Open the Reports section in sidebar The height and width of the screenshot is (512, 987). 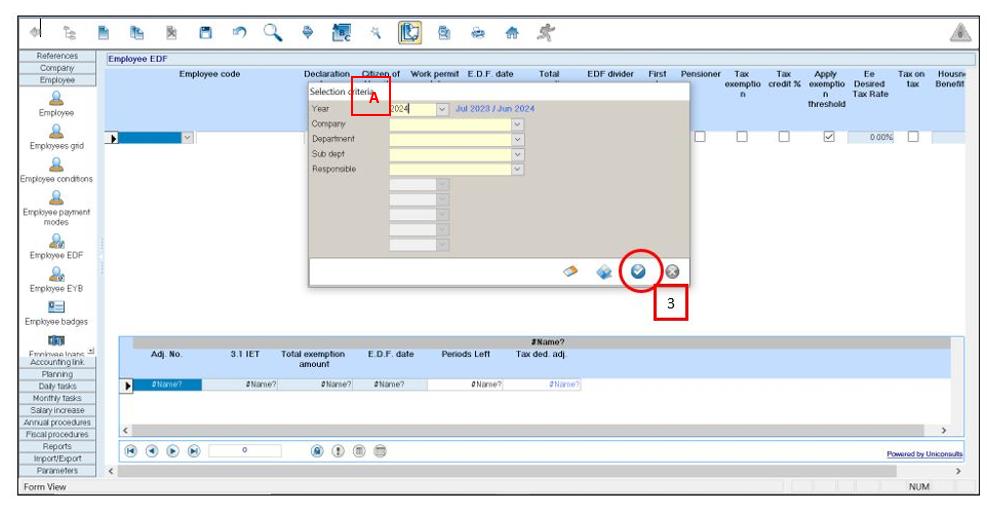[57, 446]
